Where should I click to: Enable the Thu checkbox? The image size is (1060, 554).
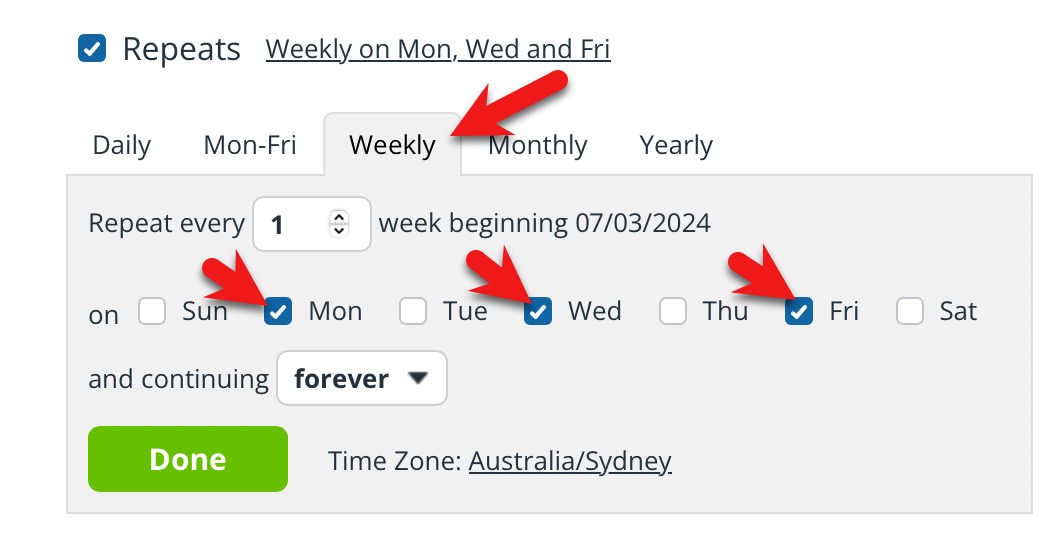(x=673, y=311)
